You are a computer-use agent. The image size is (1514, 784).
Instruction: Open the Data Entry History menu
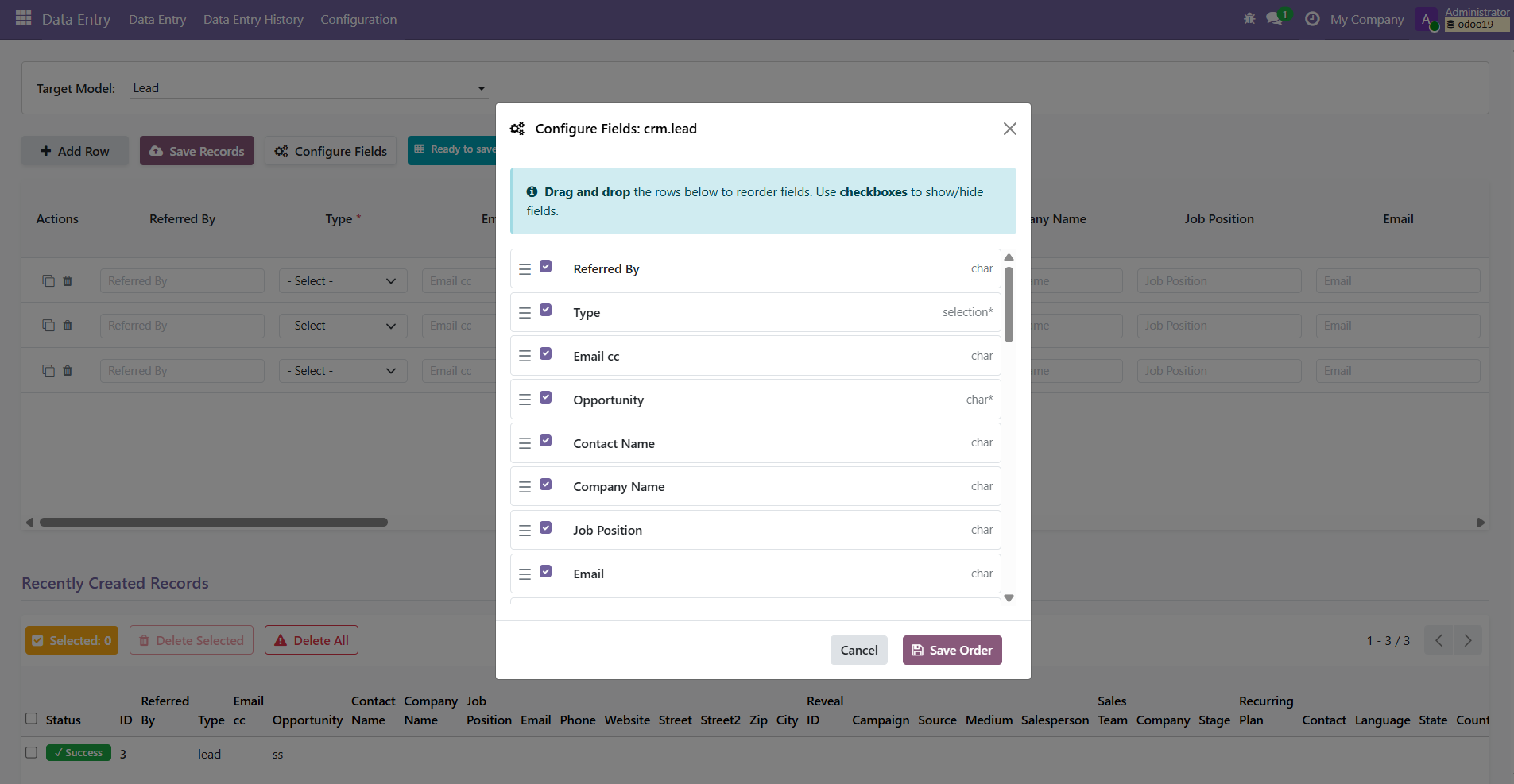click(x=253, y=19)
